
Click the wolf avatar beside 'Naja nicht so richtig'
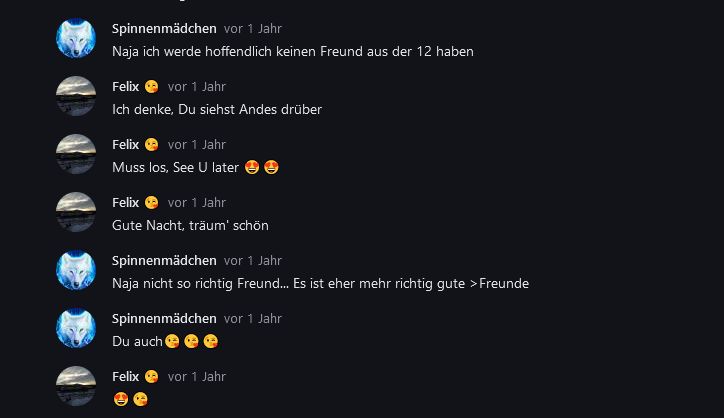75,271
